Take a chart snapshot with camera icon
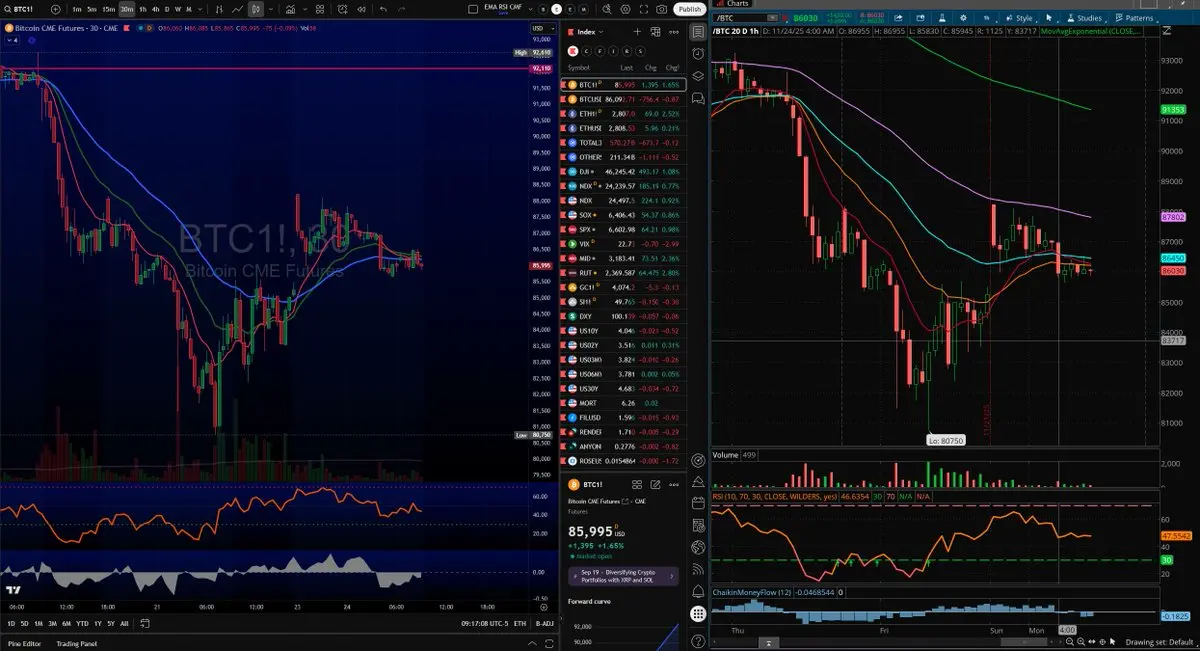The image size is (1200, 651). [661, 9]
